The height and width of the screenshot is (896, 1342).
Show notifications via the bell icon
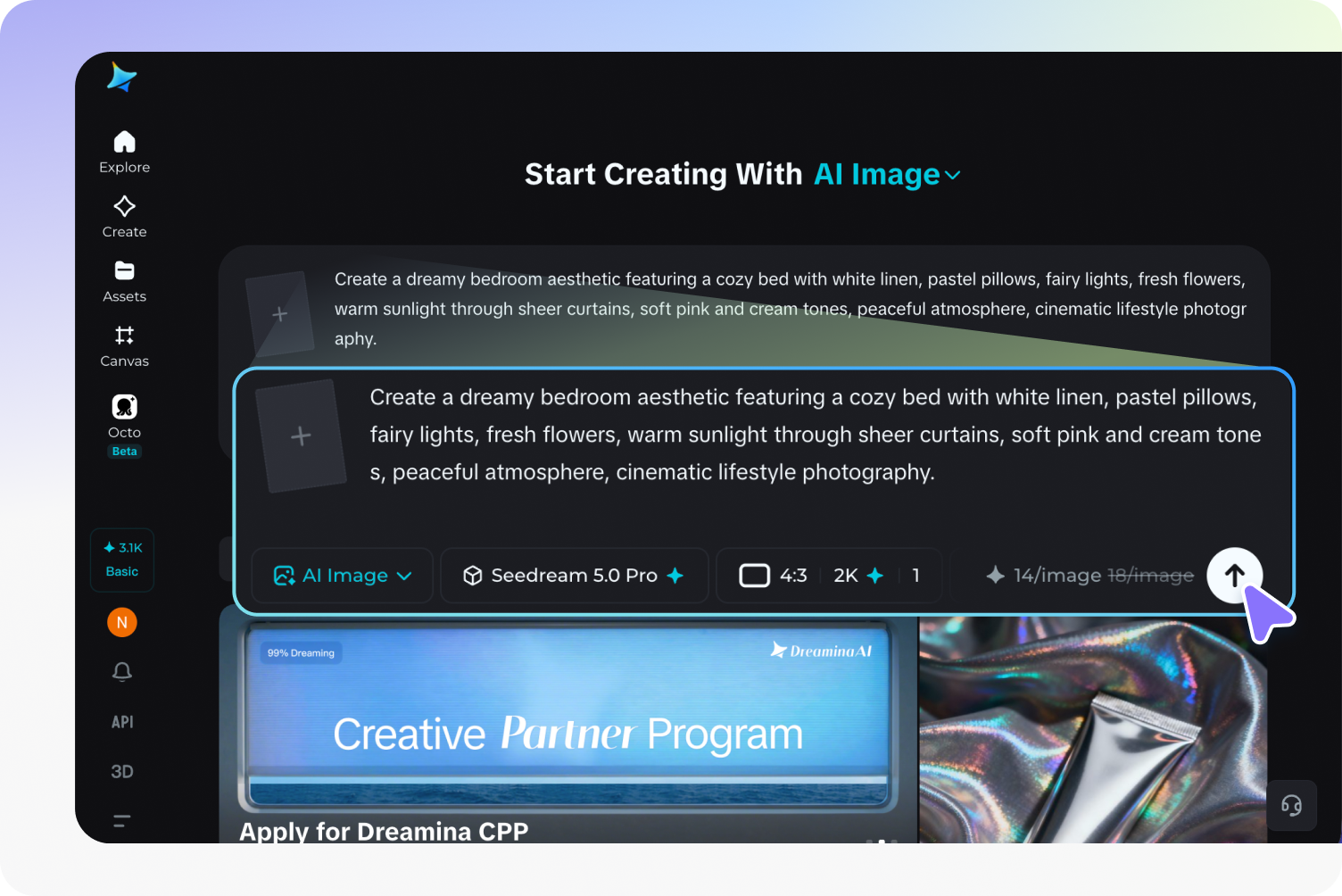pos(122,672)
